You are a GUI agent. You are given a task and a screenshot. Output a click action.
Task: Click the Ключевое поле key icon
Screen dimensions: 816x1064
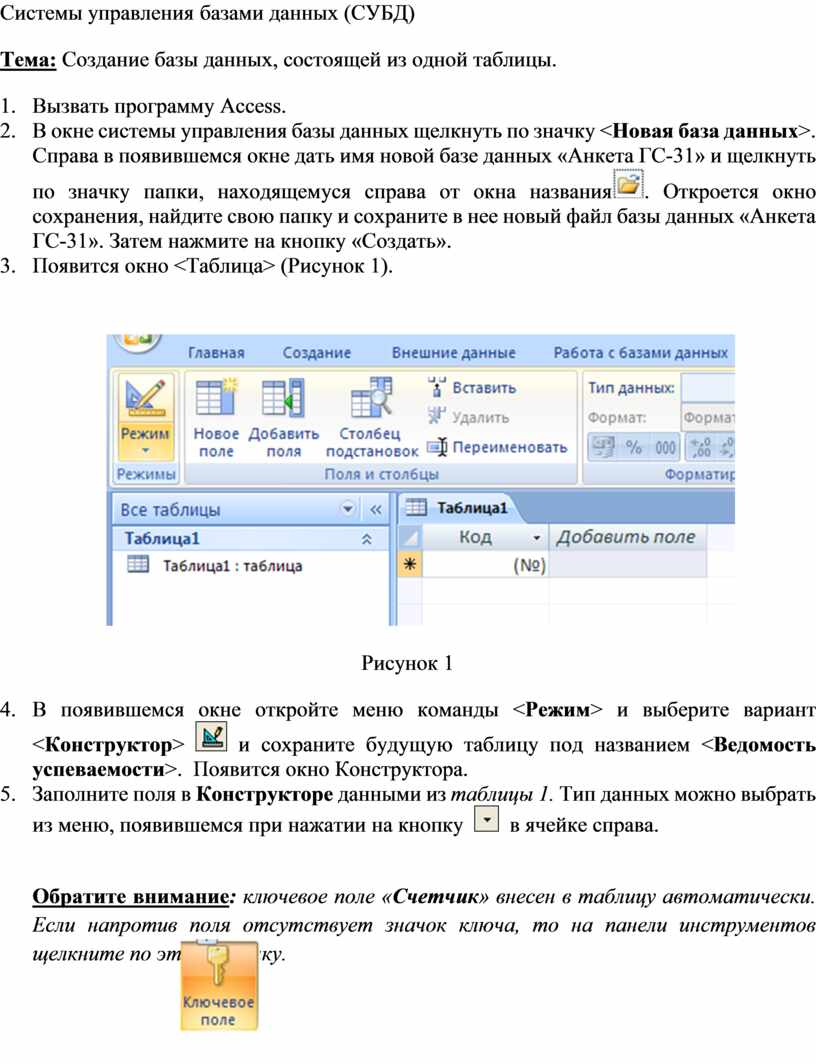pyautogui.click(x=217, y=966)
